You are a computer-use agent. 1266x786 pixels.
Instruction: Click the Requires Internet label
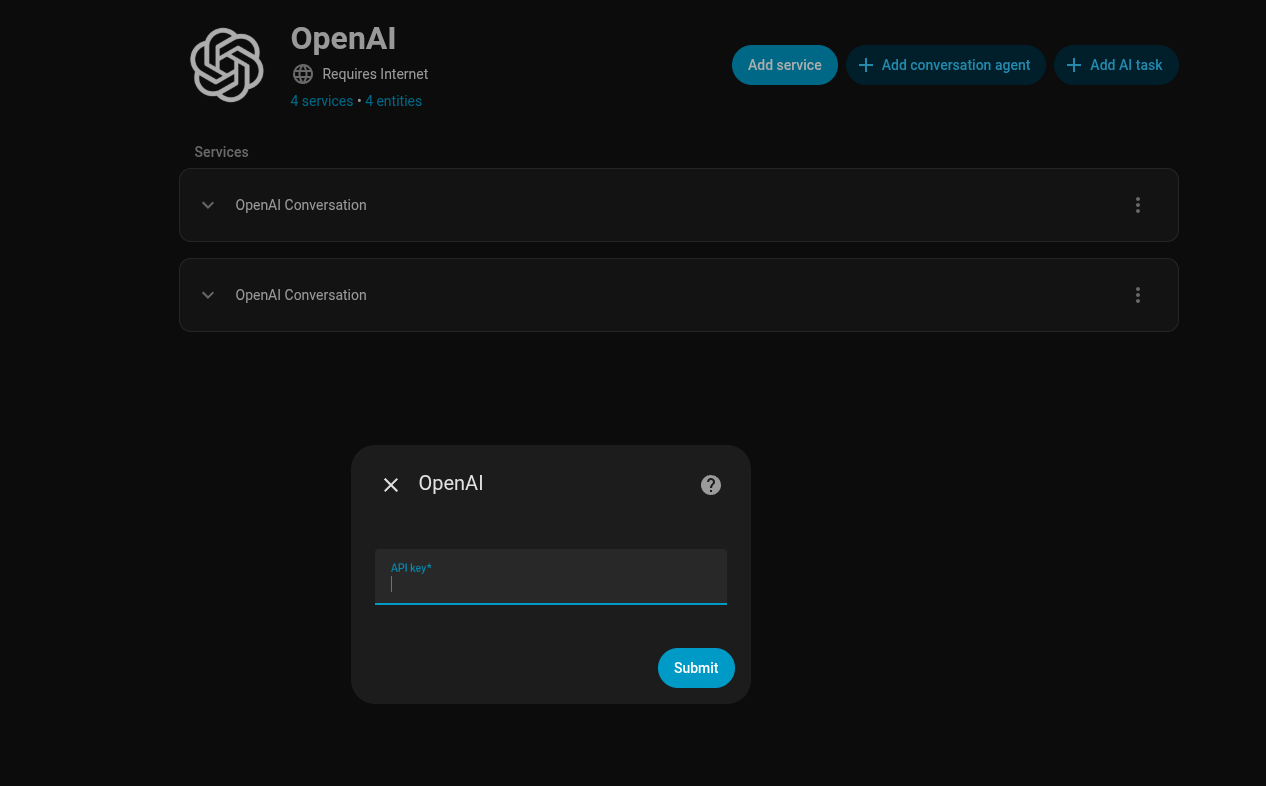pyautogui.click(x=375, y=74)
